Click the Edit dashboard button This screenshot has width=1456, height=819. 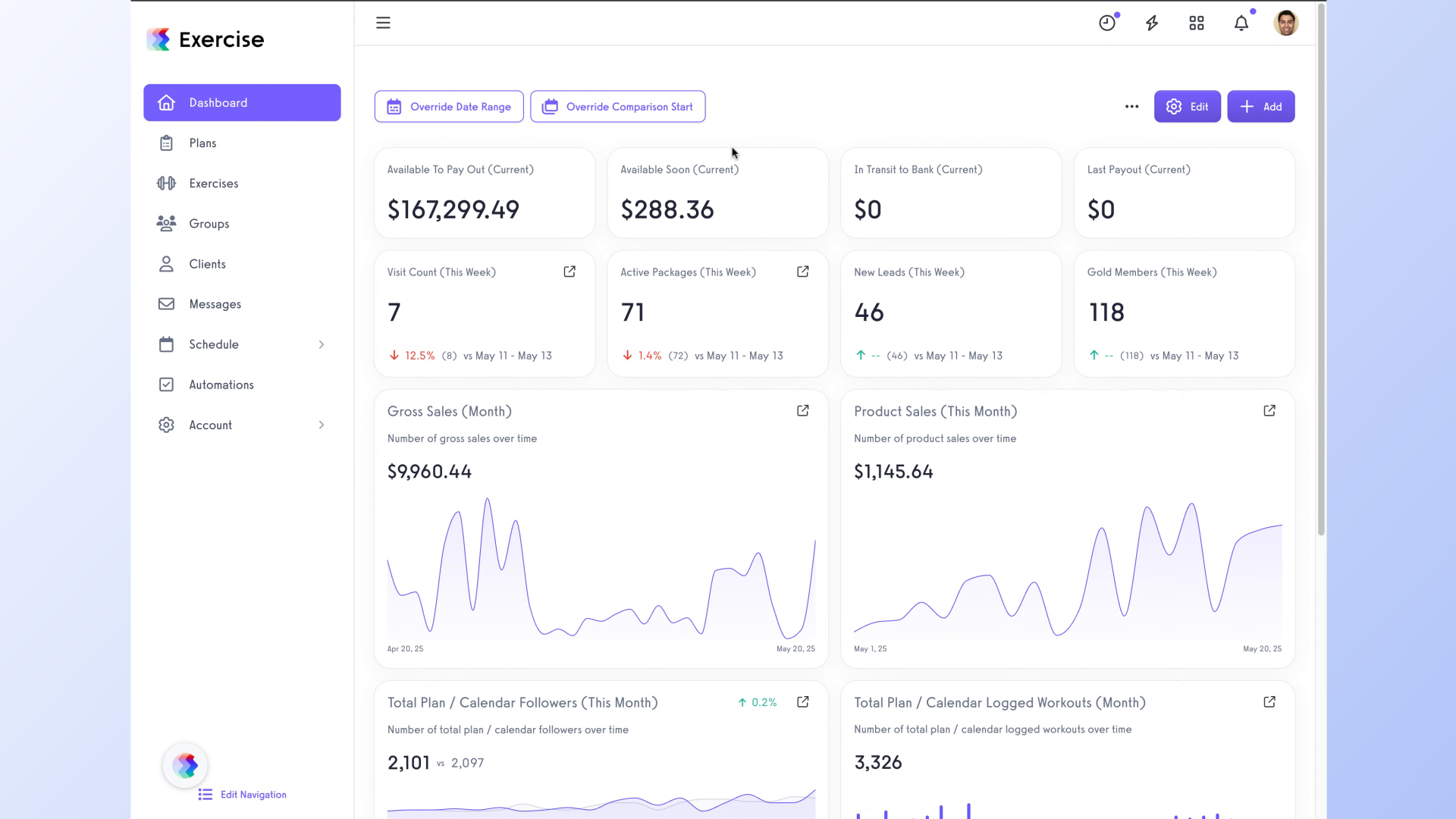pyautogui.click(x=1187, y=107)
